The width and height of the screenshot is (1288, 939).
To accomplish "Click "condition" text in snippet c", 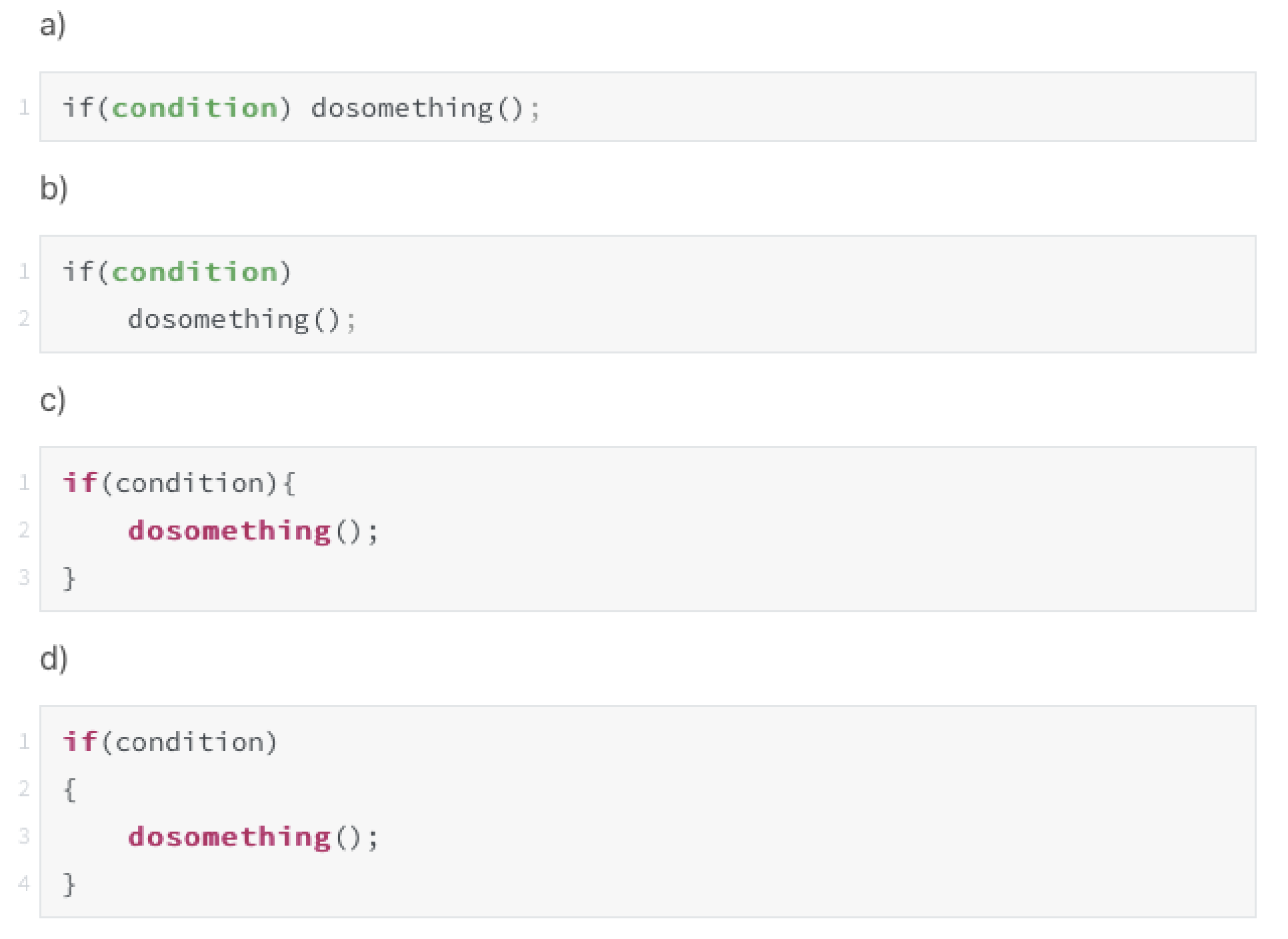I will (x=191, y=483).
